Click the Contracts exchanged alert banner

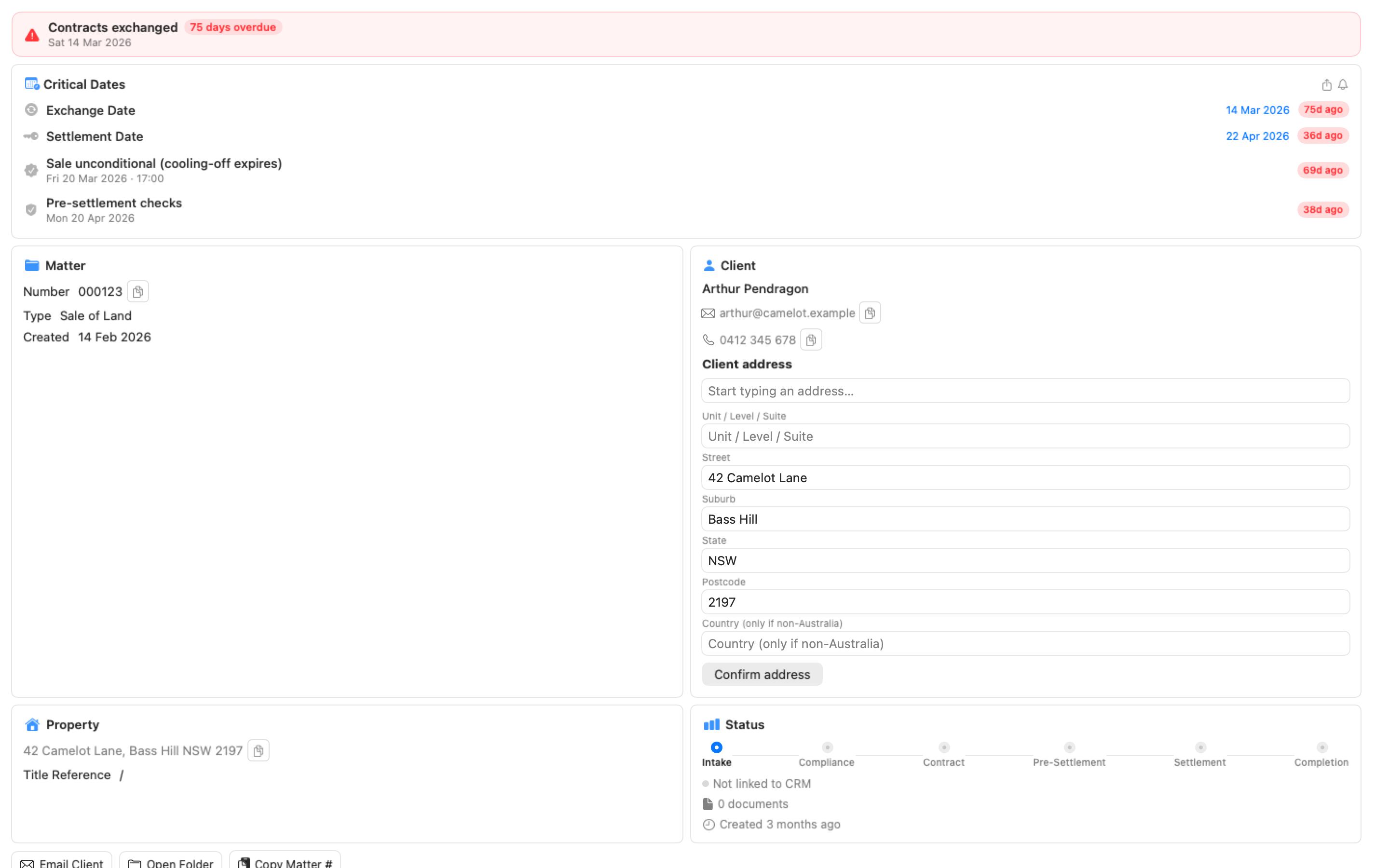686,34
